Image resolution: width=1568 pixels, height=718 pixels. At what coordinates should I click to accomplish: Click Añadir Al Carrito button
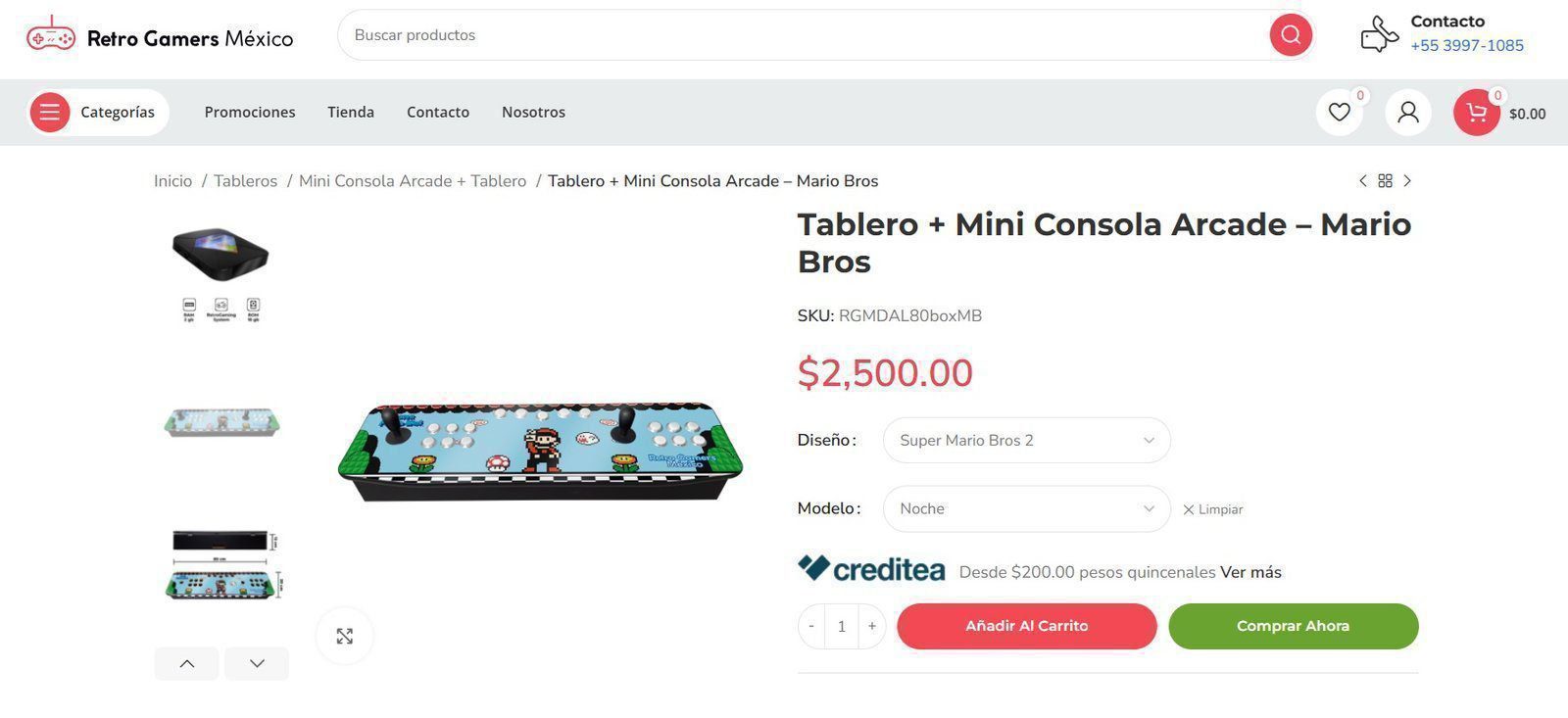(x=1026, y=626)
